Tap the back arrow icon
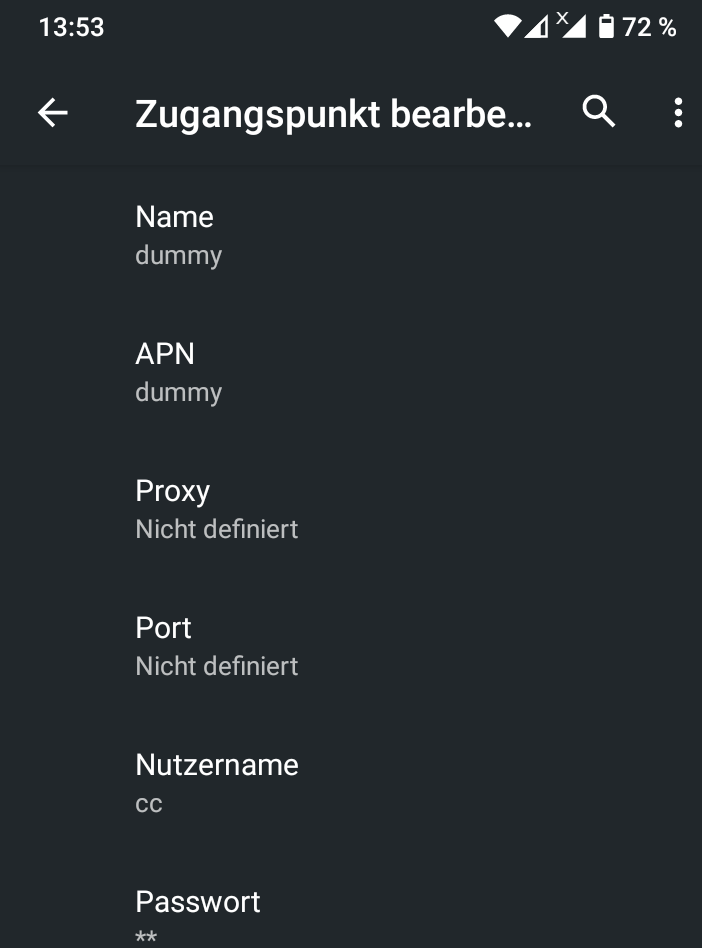Image resolution: width=702 pixels, height=948 pixels. (x=53, y=113)
